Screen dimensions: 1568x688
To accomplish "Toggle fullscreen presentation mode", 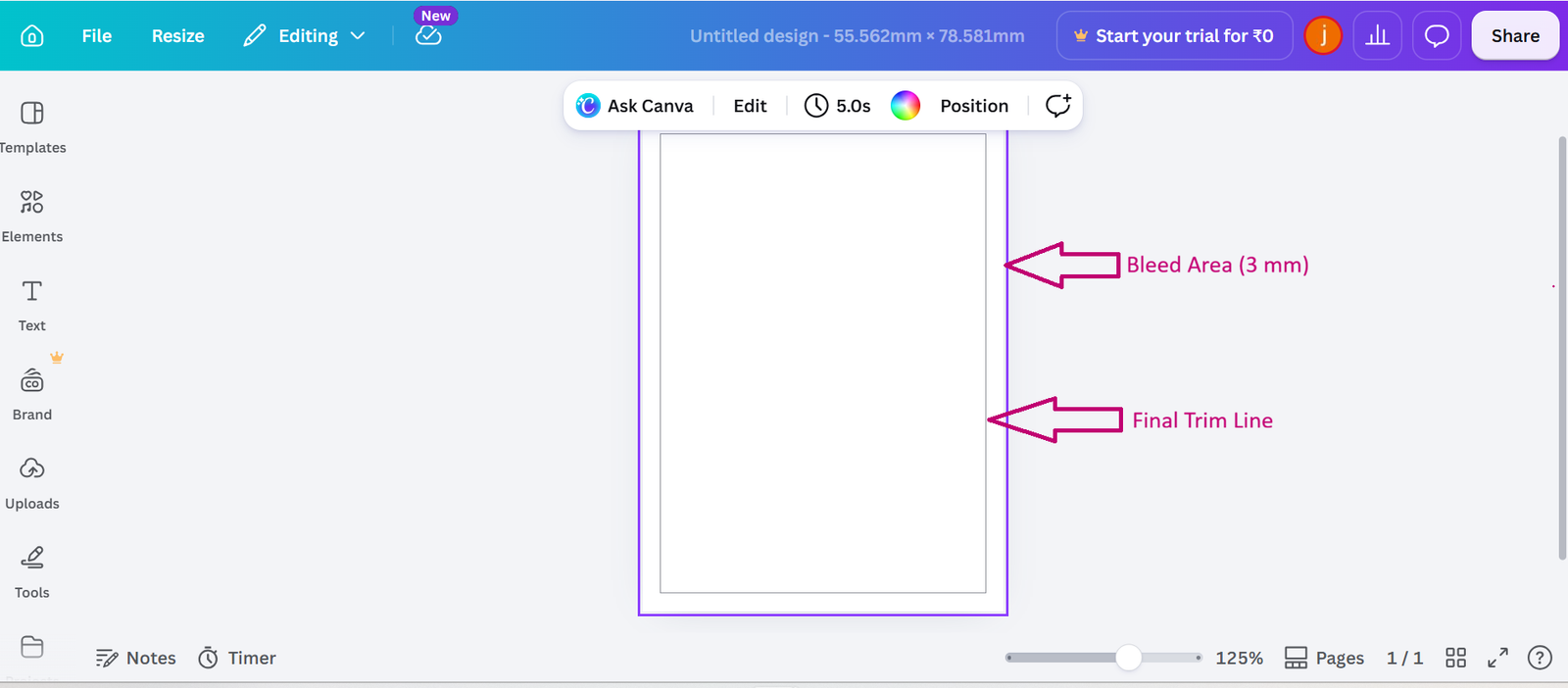I will pyautogui.click(x=1497, y=658).
